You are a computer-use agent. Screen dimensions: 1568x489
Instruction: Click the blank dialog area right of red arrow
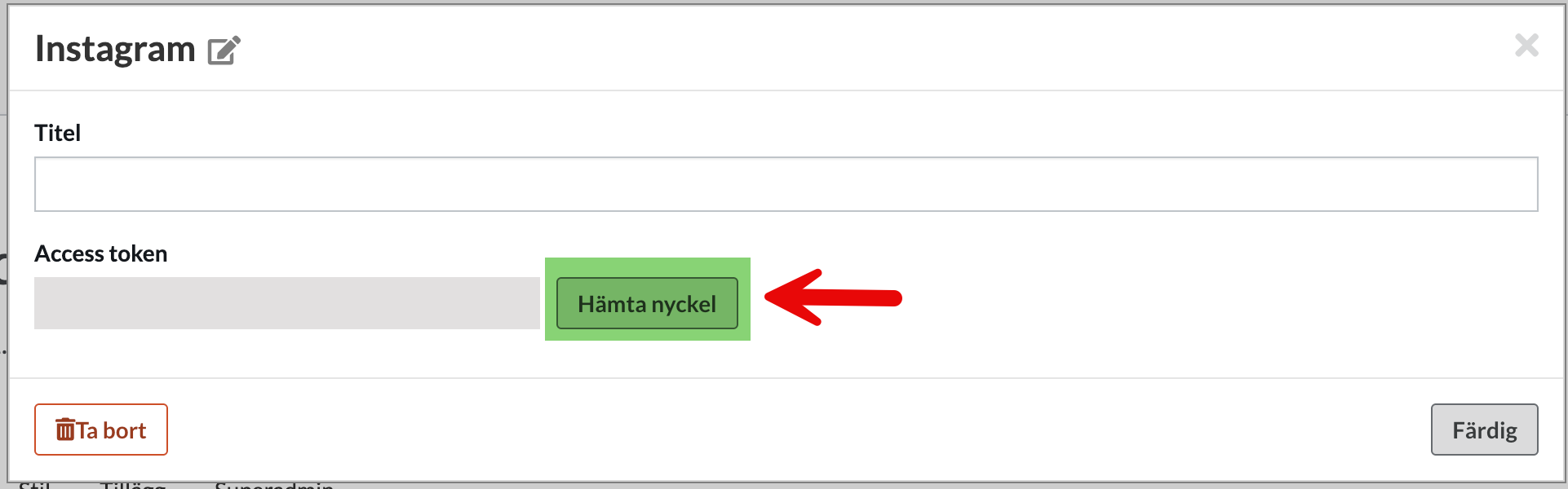tap(1224, 298)
